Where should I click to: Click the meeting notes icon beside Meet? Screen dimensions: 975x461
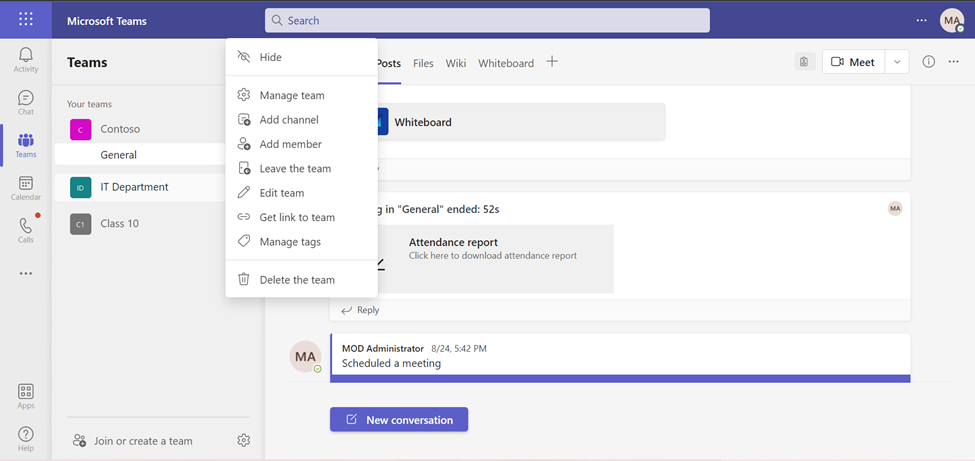[x=805, y=62]
